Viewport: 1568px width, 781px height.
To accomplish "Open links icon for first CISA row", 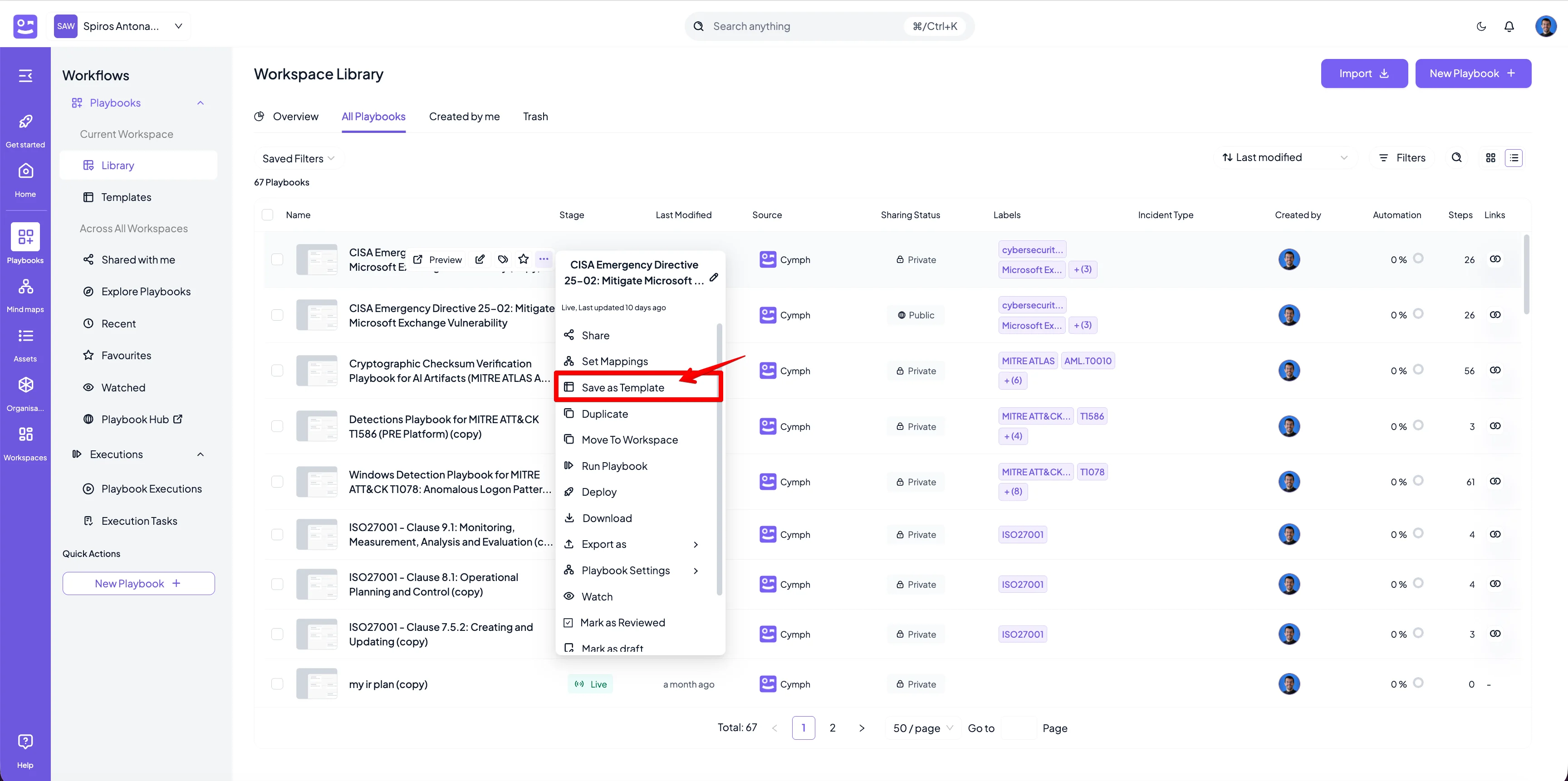I will [1495, 259].
